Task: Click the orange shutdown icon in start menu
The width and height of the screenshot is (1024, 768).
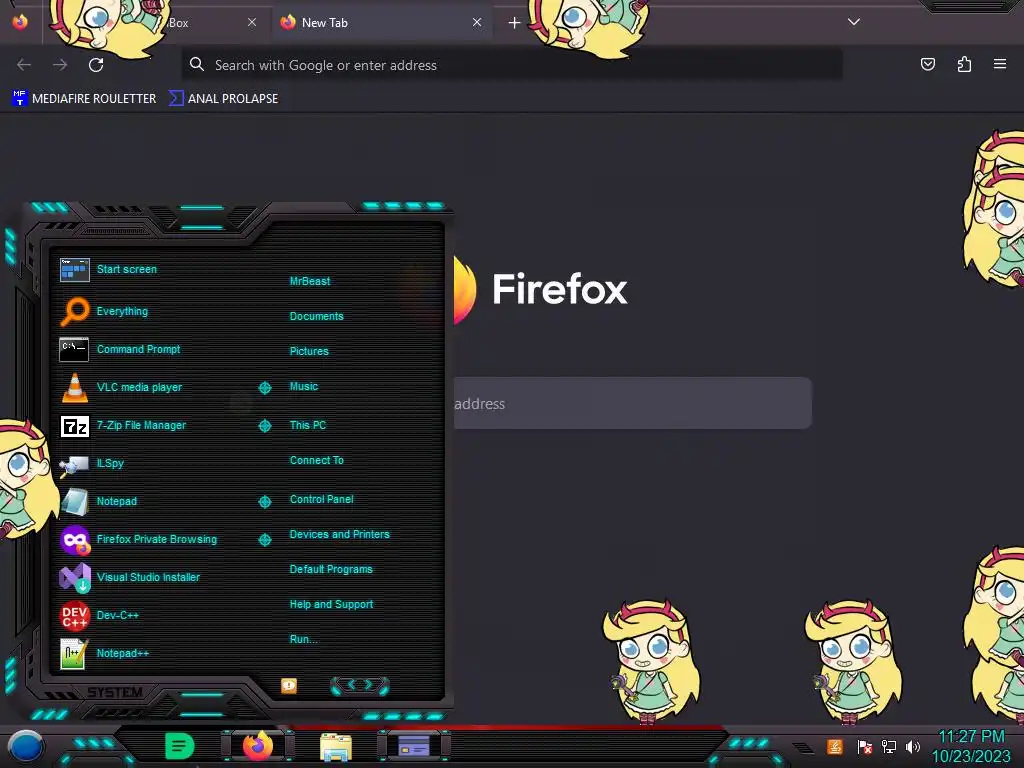Action: pos(289,686)
